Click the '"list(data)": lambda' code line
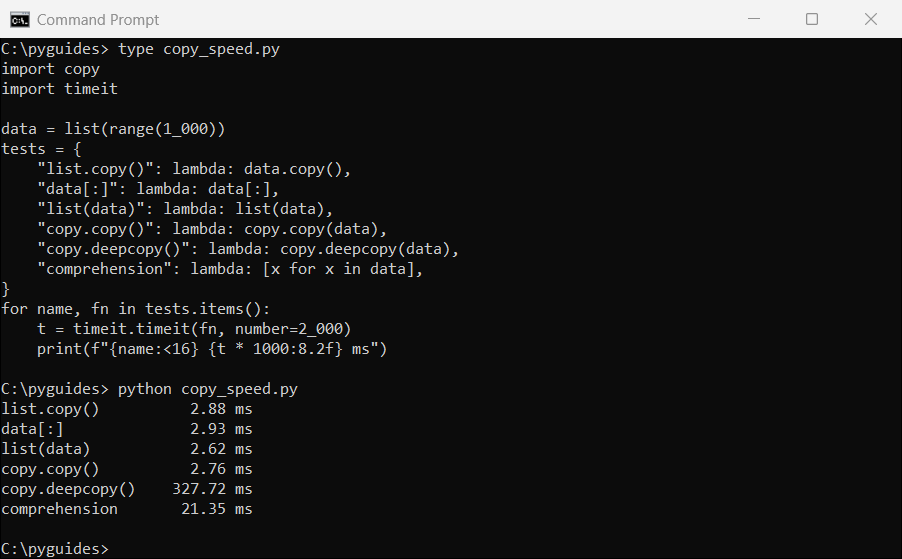902x559 pixels. click(185, 209)
